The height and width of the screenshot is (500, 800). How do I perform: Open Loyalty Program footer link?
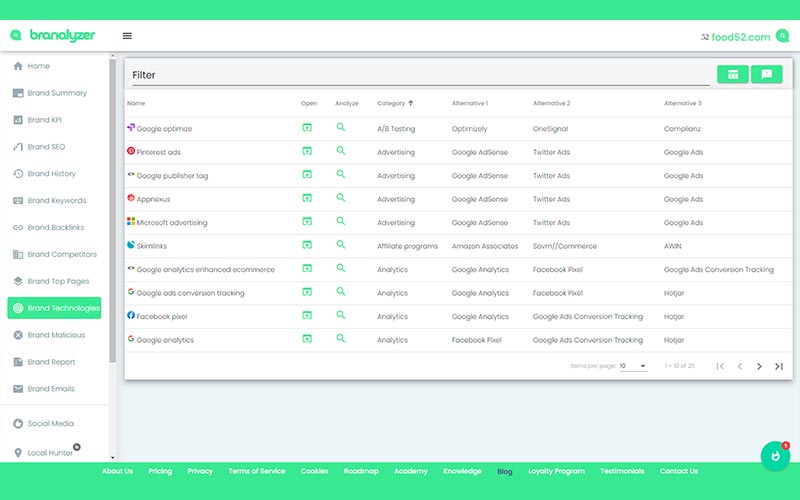pyautogui.click(x=556, y=471)
